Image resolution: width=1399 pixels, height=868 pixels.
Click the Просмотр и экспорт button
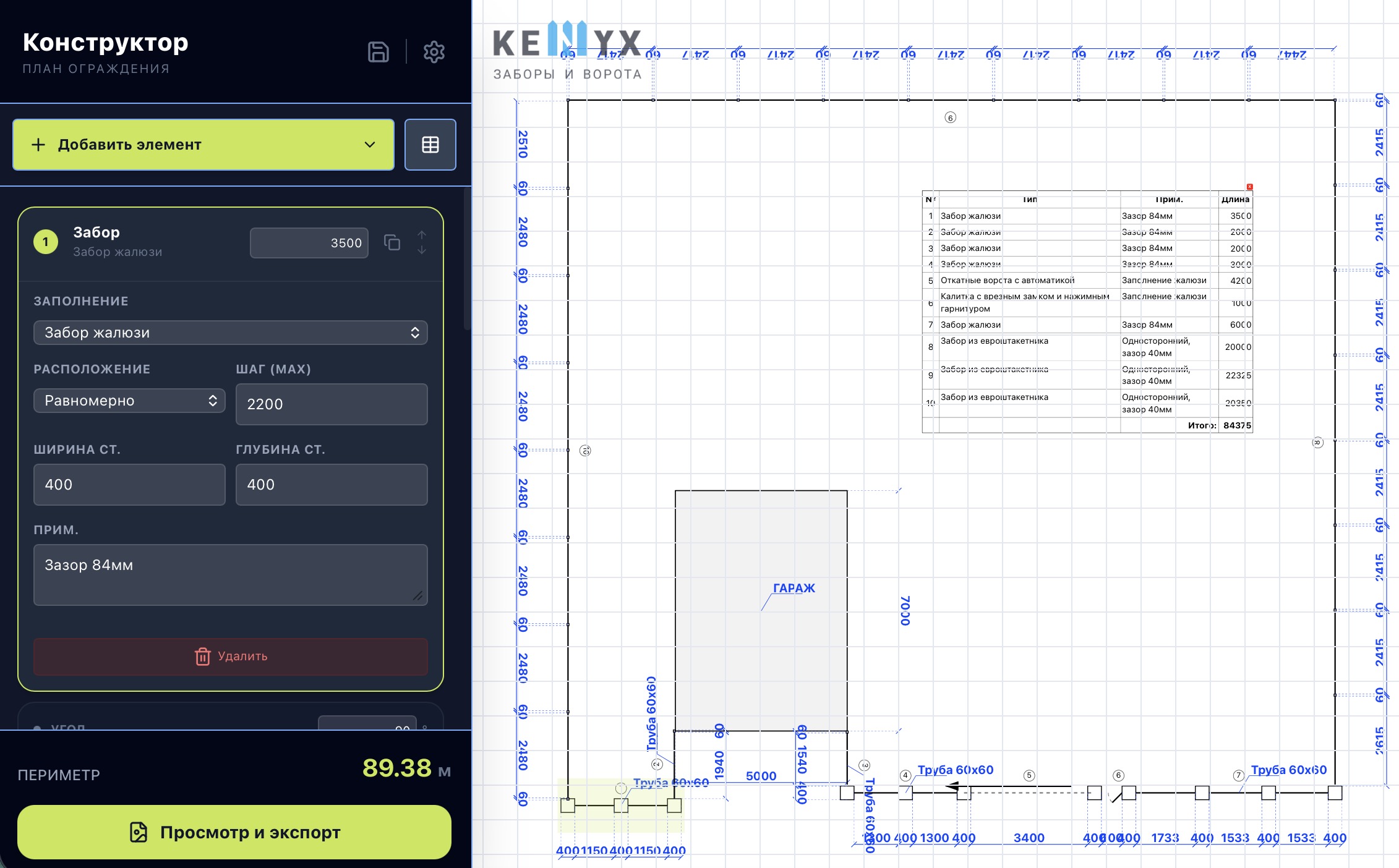pos(234,832)
